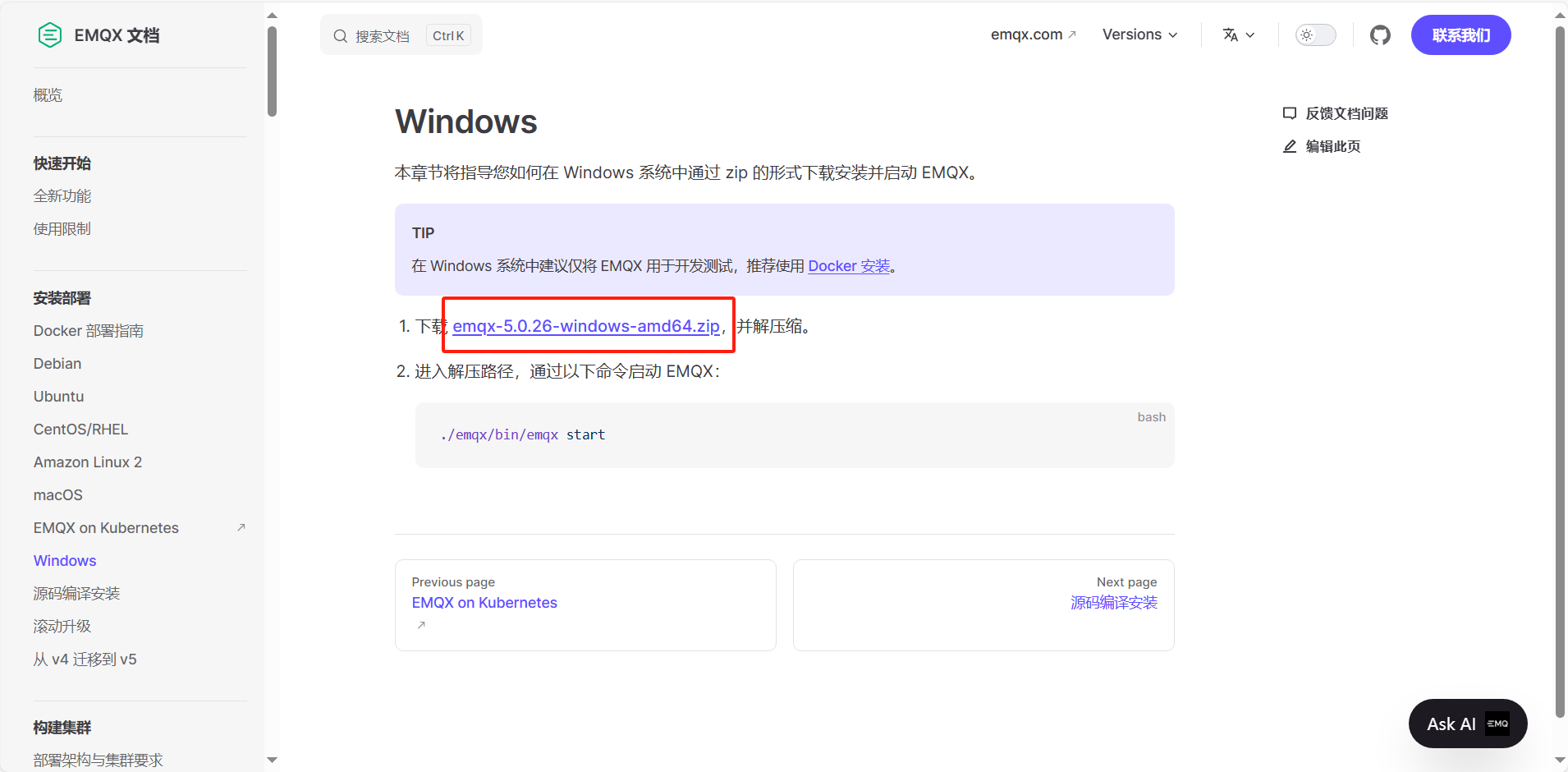Click the search magnifier icon

tap(340, 36)
